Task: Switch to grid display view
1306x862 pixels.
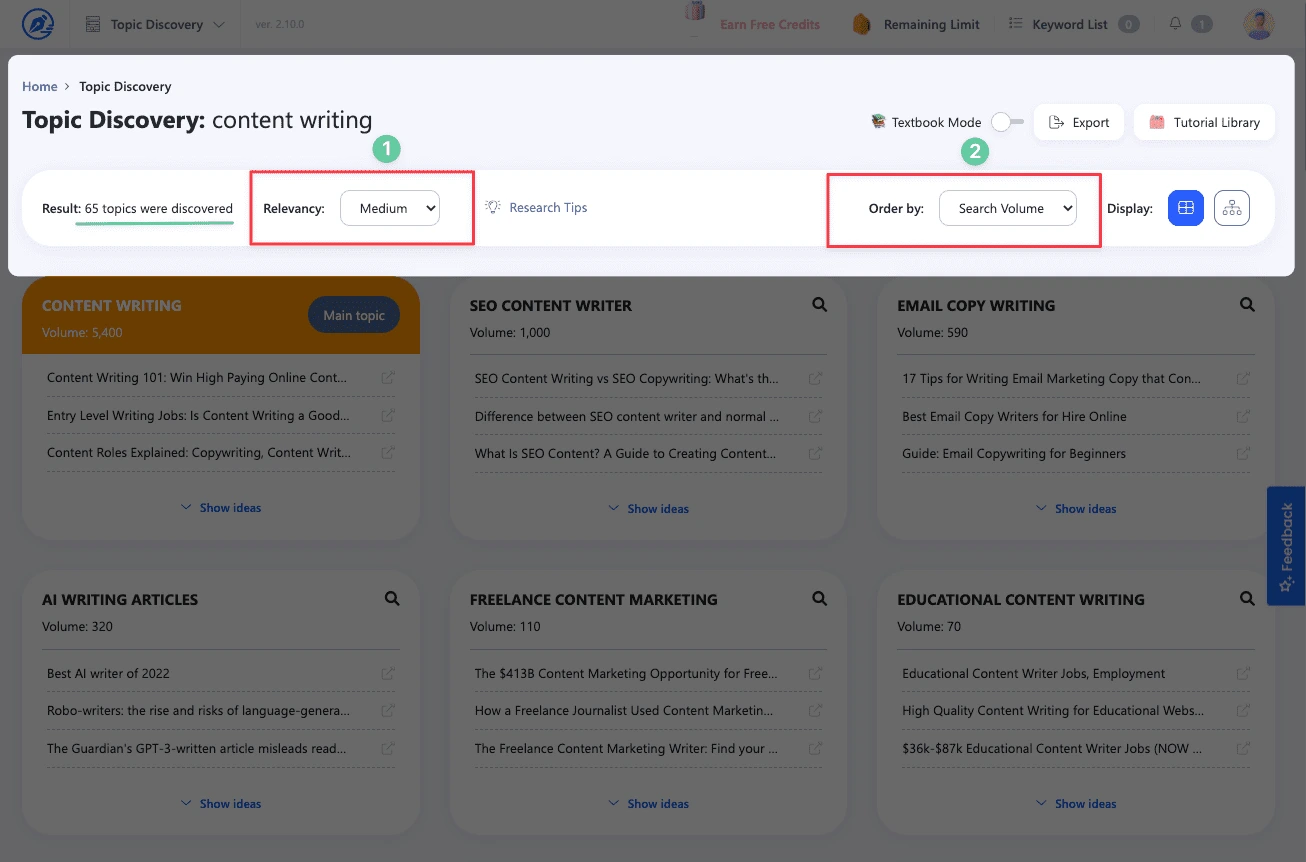Action: pos(1186,208)
